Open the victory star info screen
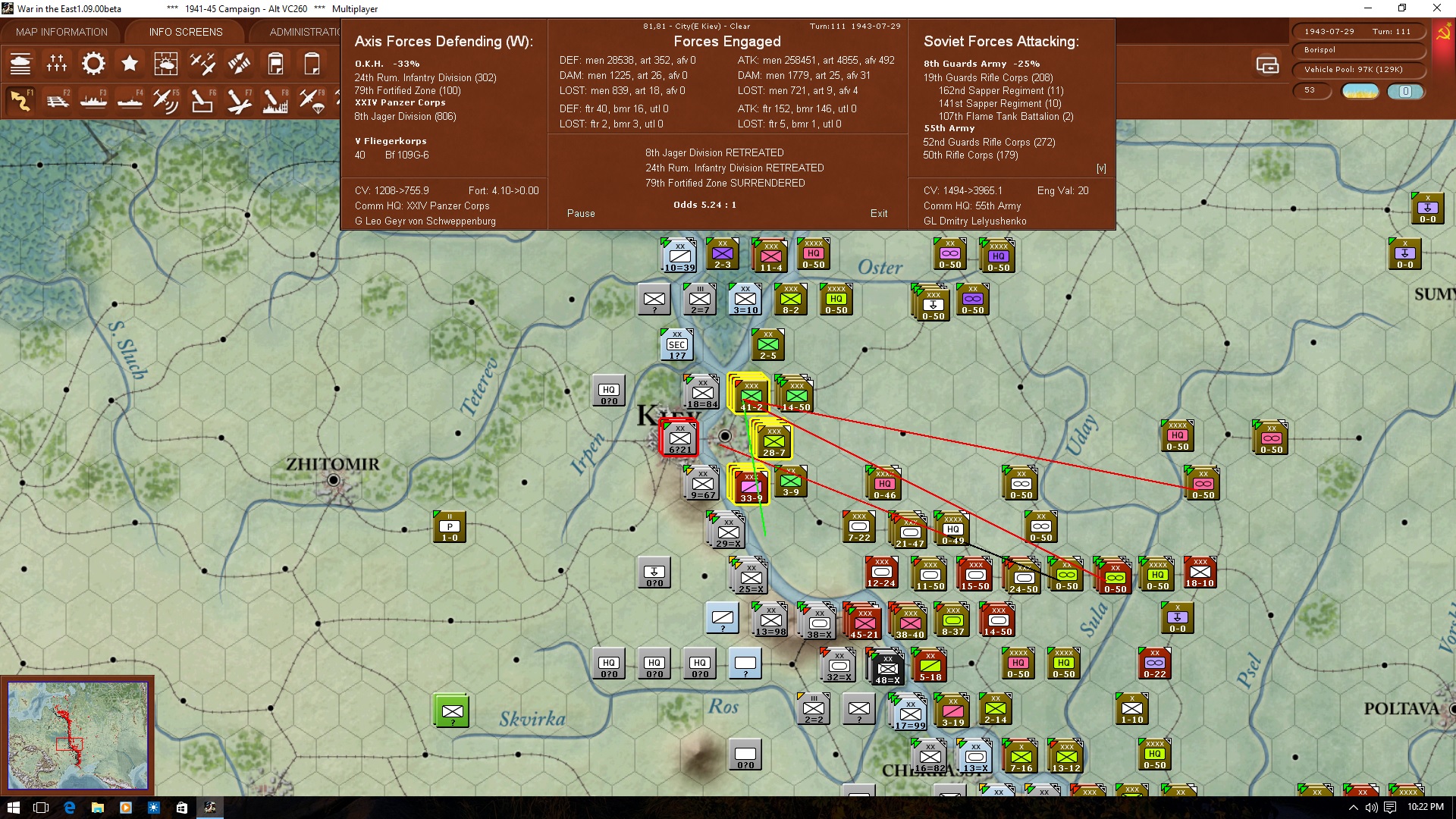 click(x=130, y=64)
